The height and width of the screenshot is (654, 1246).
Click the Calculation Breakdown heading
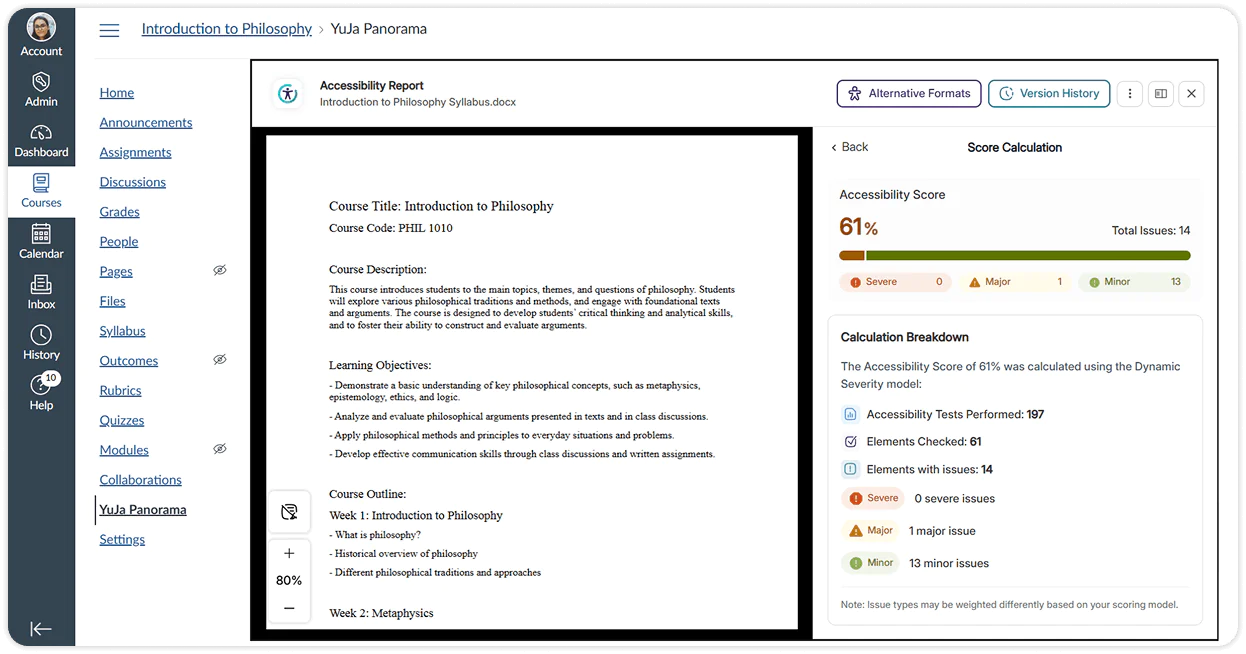(x=905, y=338)
